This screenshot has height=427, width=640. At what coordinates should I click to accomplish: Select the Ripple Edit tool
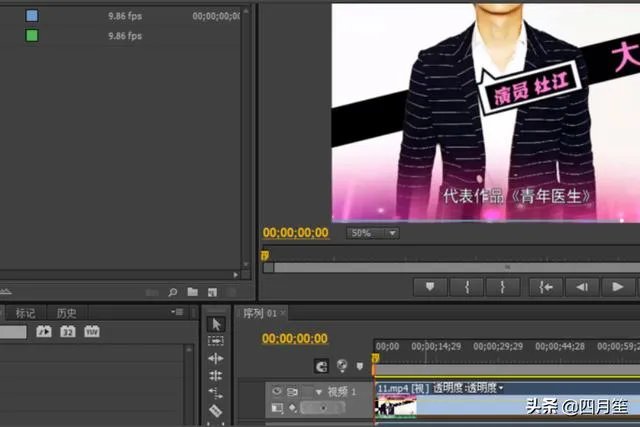(x=216, y=358)
